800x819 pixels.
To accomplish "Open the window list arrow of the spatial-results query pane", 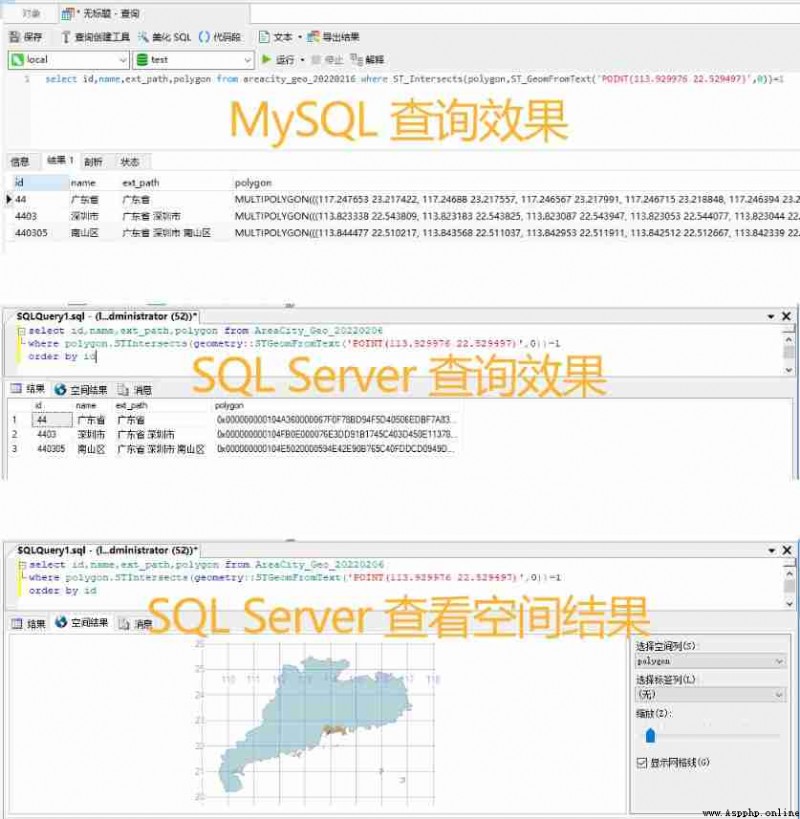I will pos(771,551).
